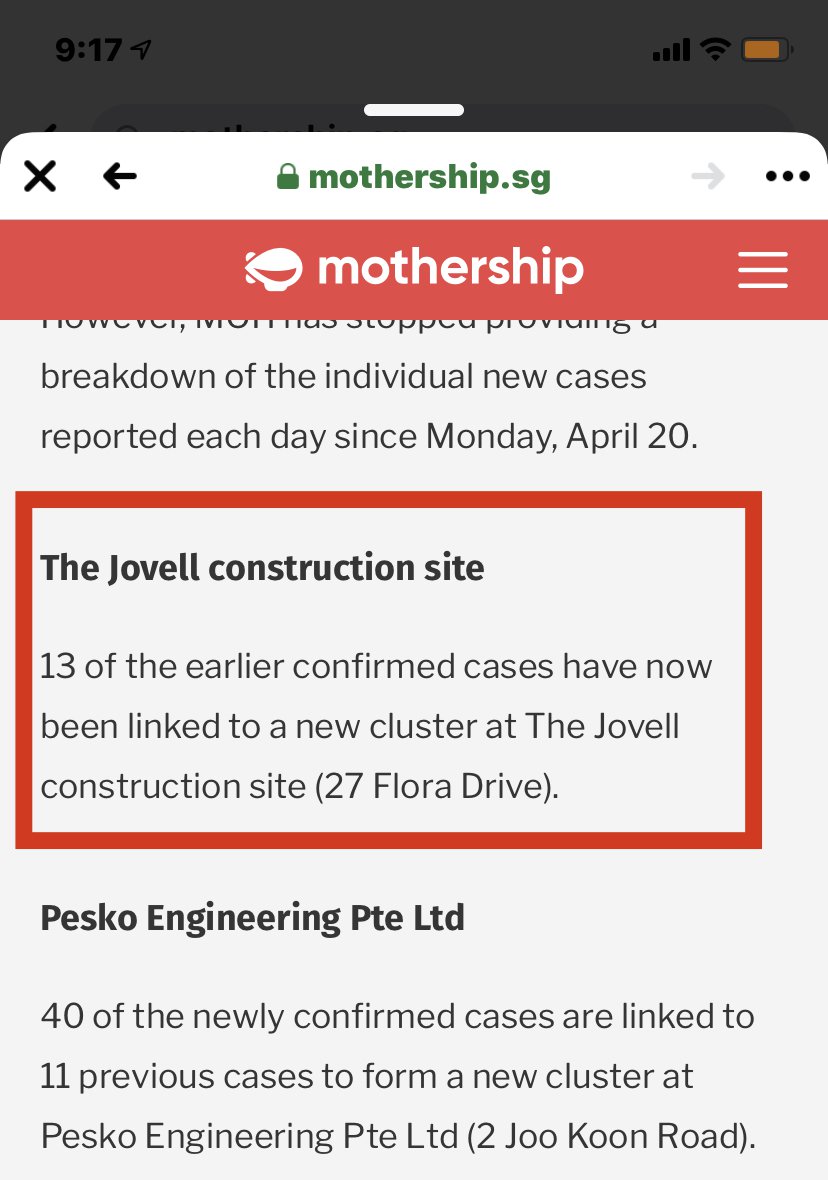Viewport: 828px width, 1180px height.
Task: Tap the mothership bowl logo icon
Action: [273, 269]
